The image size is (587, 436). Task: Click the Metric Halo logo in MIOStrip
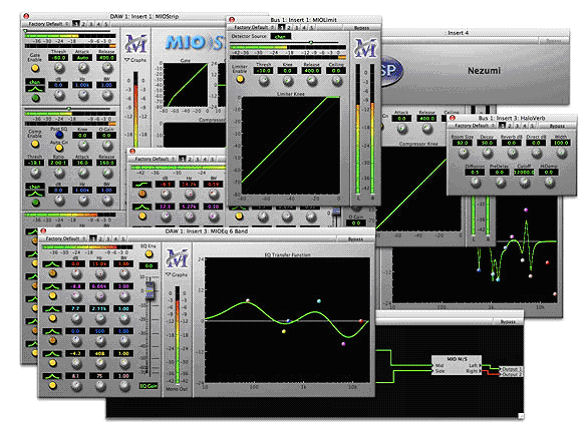click(136, 43)
